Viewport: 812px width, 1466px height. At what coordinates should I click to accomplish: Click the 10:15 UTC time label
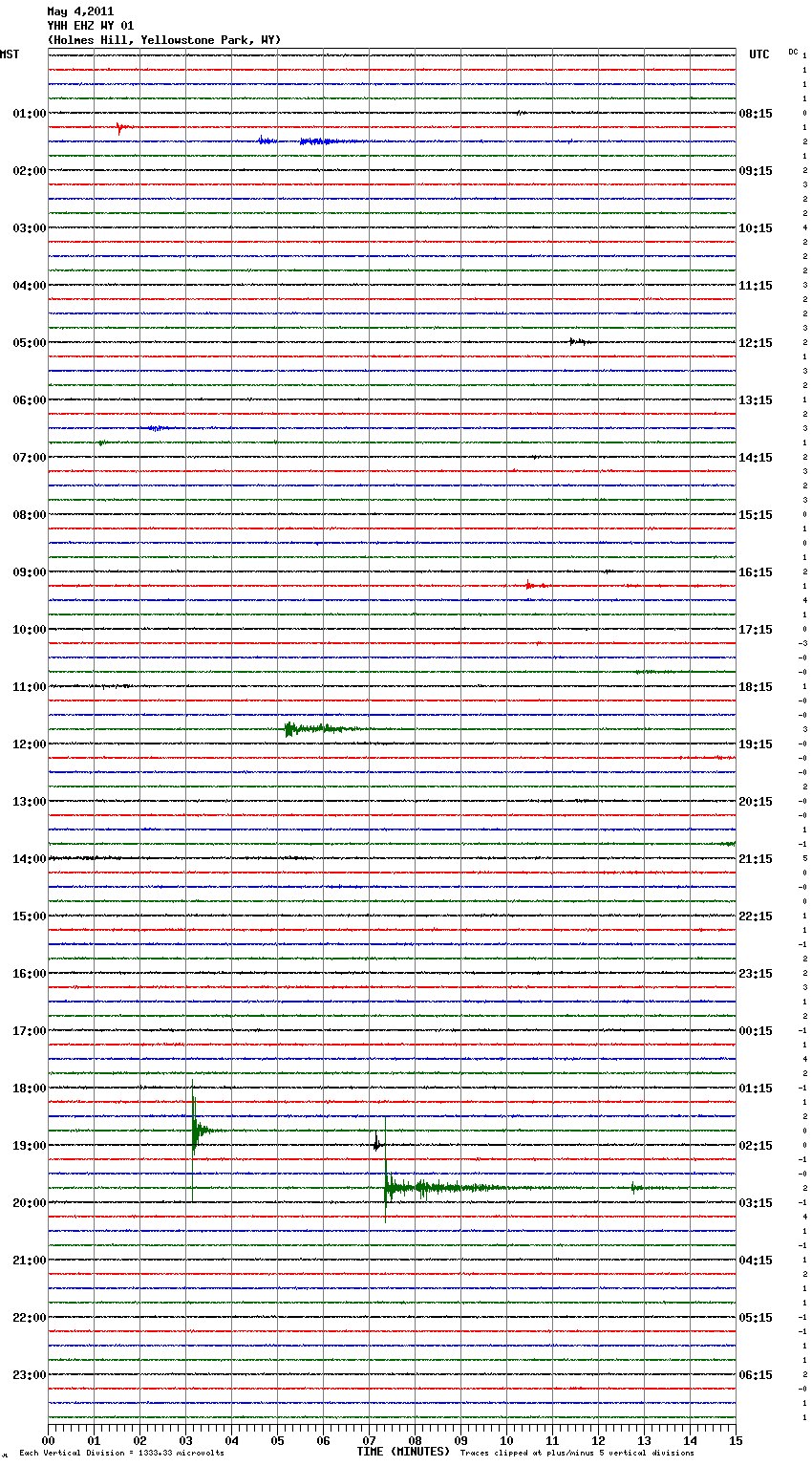pos(756,228)
